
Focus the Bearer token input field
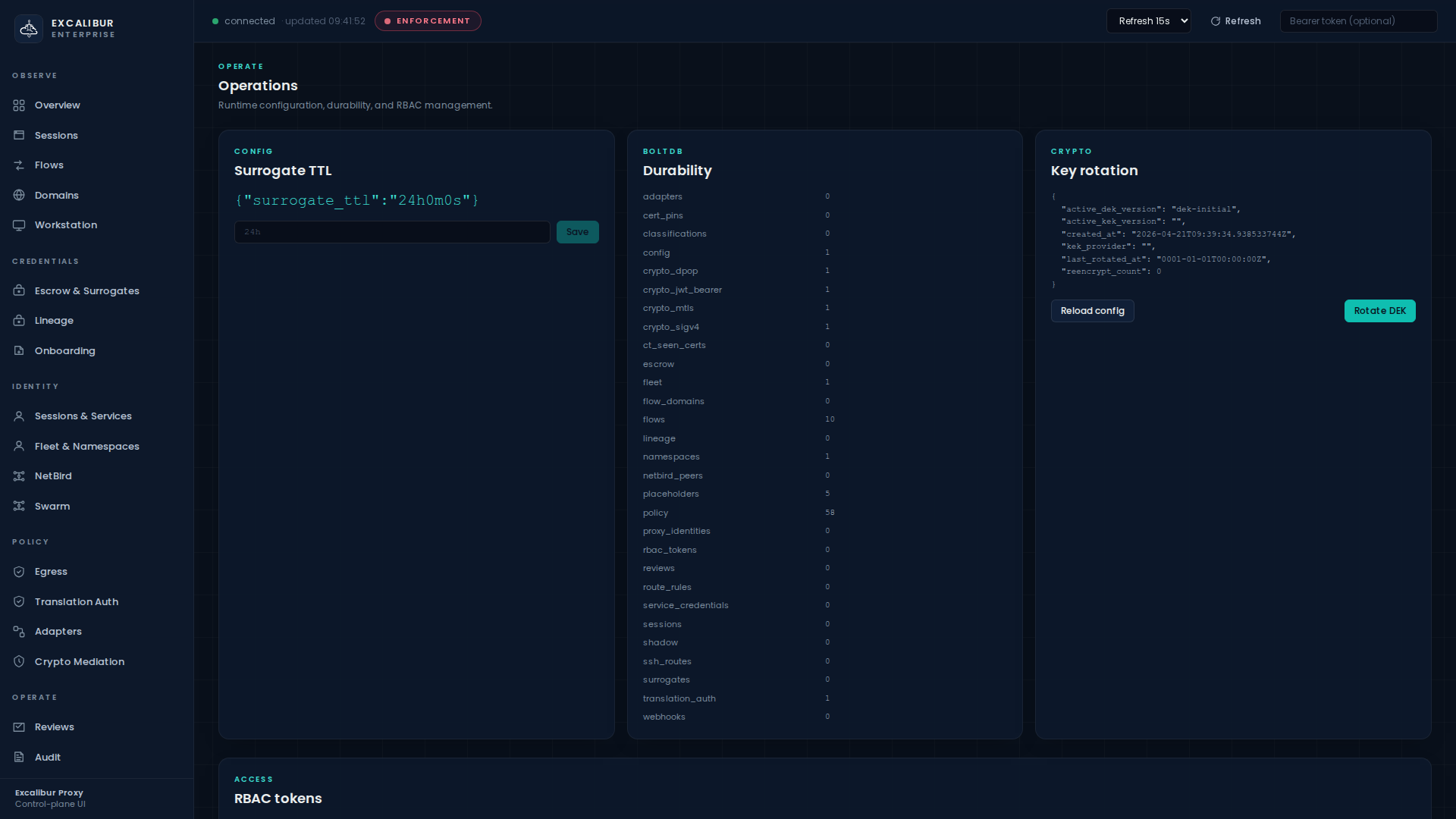coord(1357,21)
